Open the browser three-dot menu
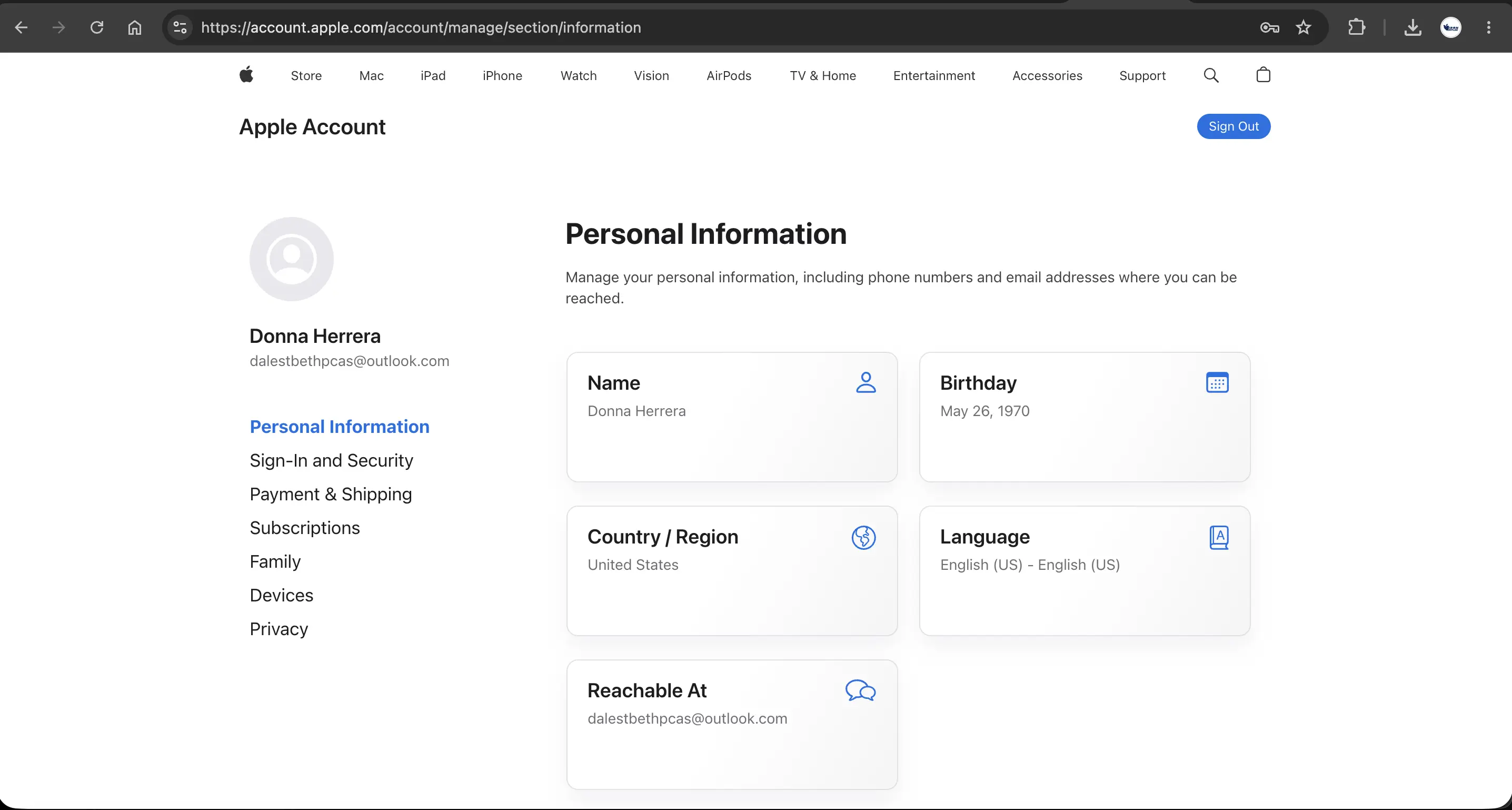The width and height of the screenshot is (1512, 810). pos(1488,27)
